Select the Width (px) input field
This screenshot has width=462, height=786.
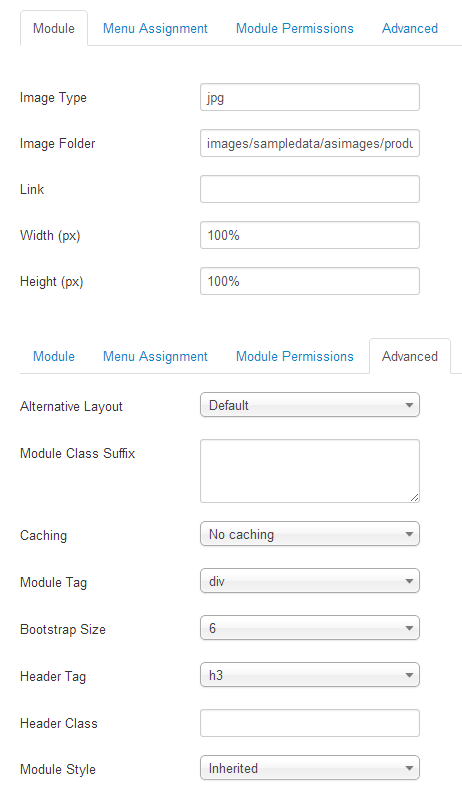[x=310, y=235]
